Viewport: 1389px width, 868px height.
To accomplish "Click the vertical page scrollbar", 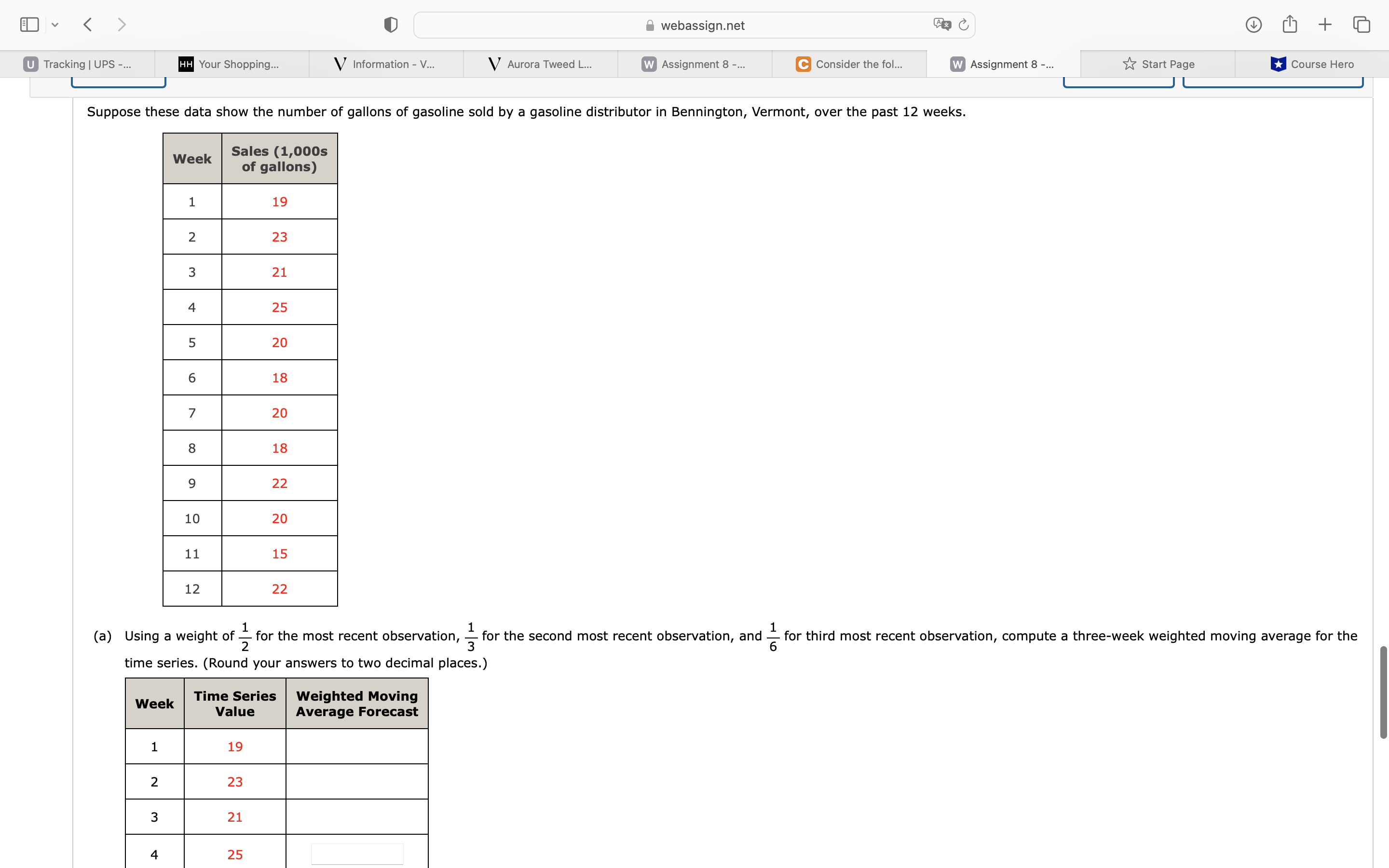I will pyautogui.click(x=1383, y=692).
